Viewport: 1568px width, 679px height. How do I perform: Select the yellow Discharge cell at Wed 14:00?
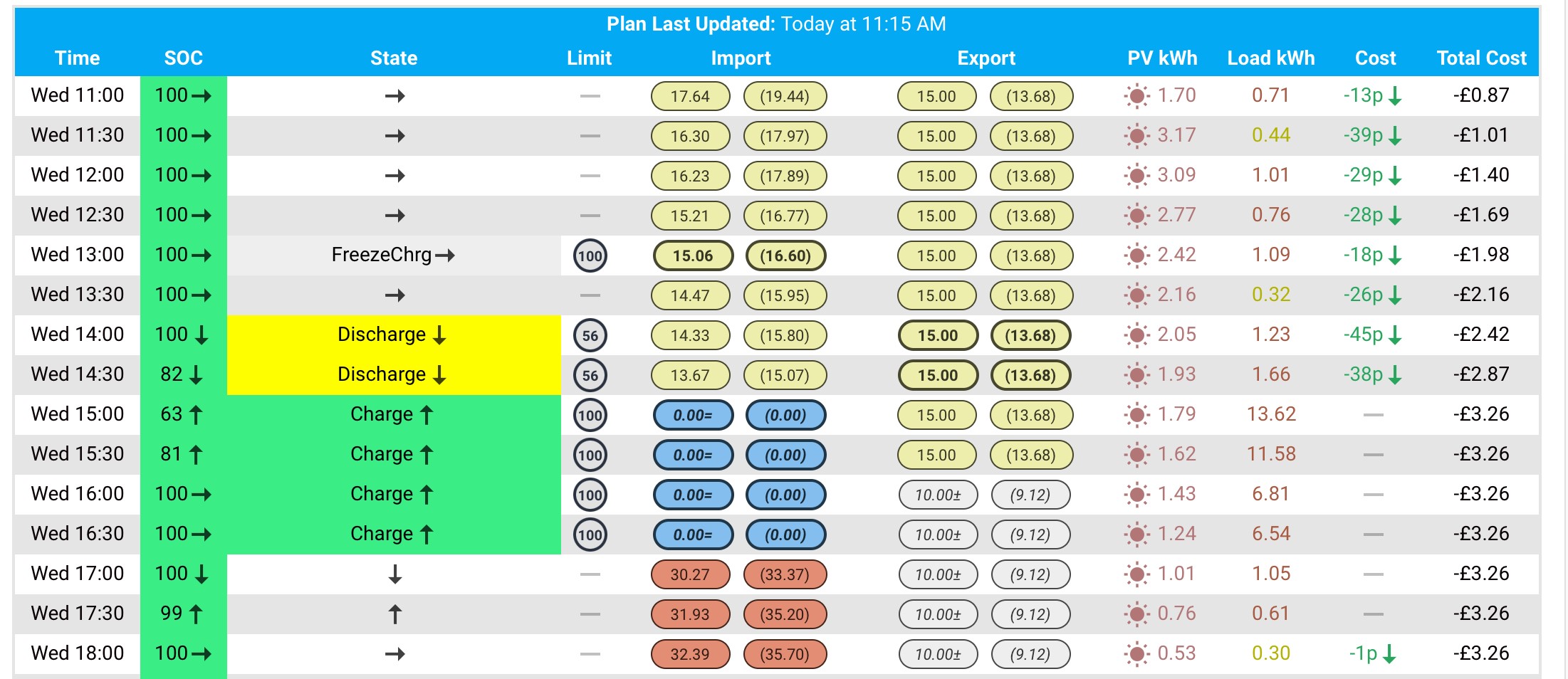(x=394, y=335)
